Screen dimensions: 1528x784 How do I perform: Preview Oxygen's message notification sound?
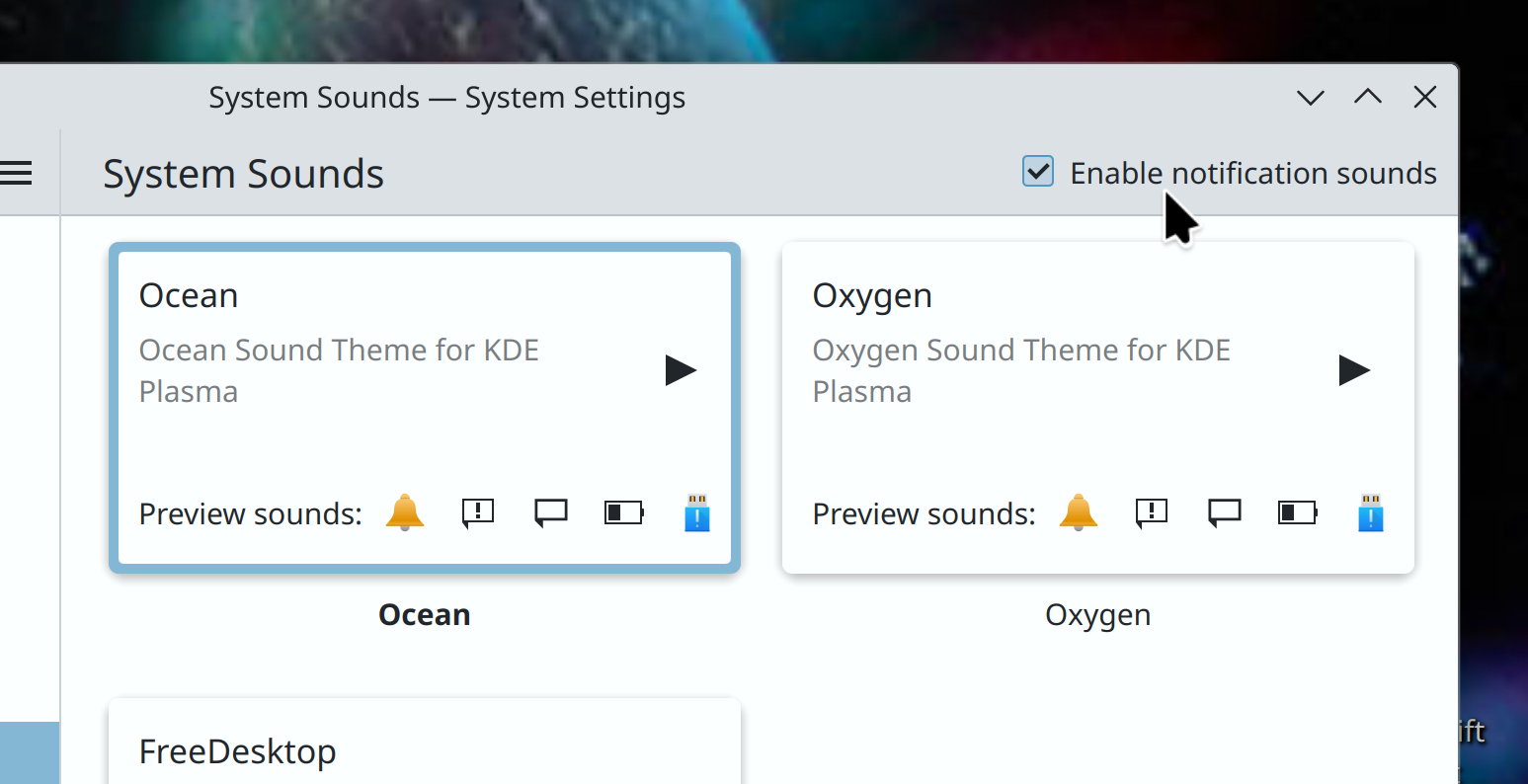(x=1225, y=512)
